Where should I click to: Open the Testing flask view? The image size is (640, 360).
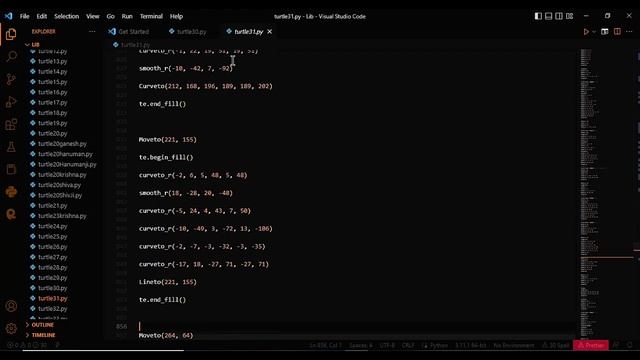click(x=11, y=147)
